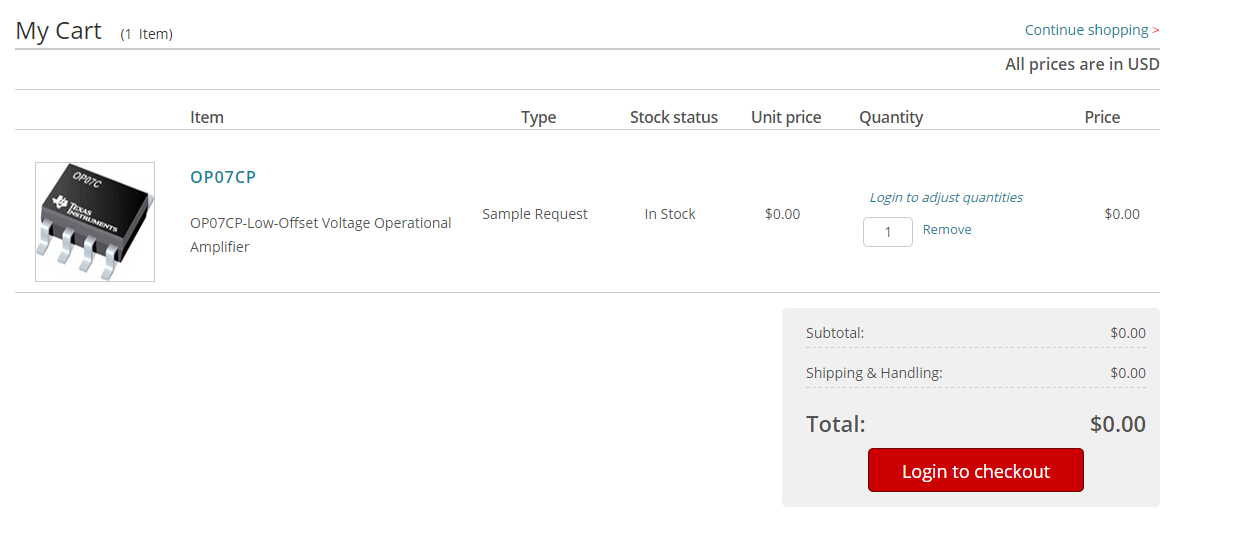Click the Price column header
Viewport: 1242px width, 548px height.
1102,117
